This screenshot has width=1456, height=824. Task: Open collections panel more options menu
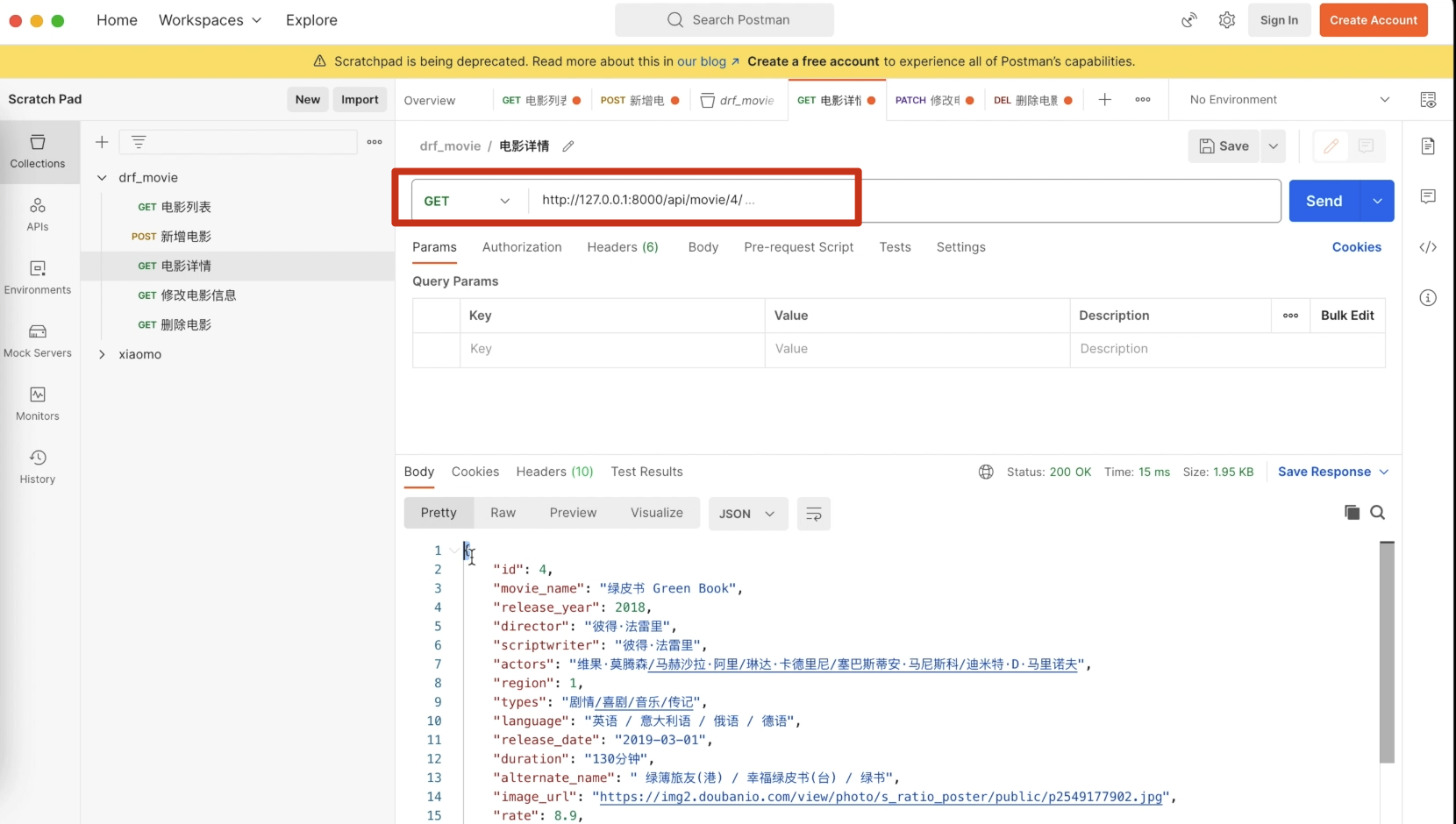point(375,142)
